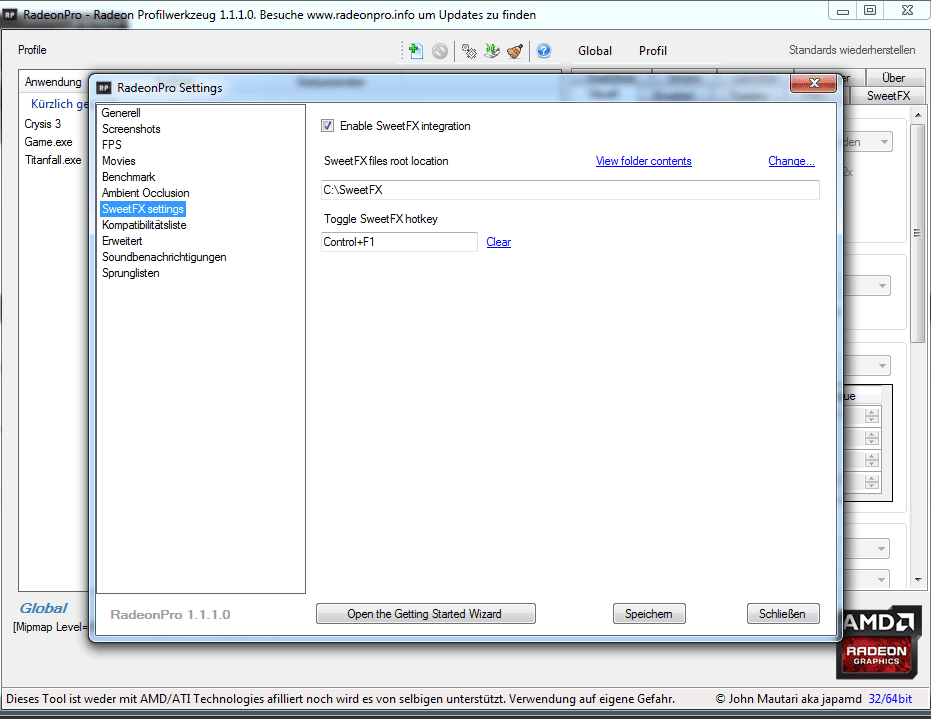Open the gears settings icon in the toolbar

(x=469, y=52)
